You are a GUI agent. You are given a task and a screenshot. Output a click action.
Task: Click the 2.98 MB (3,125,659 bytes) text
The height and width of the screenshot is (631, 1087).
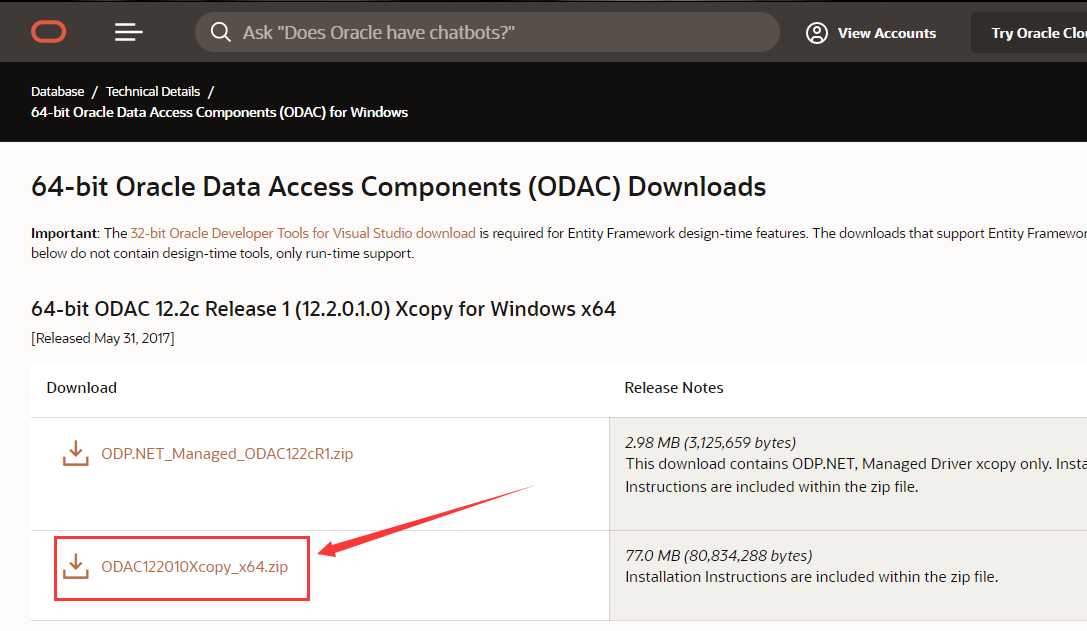click(x=711, y=442)
